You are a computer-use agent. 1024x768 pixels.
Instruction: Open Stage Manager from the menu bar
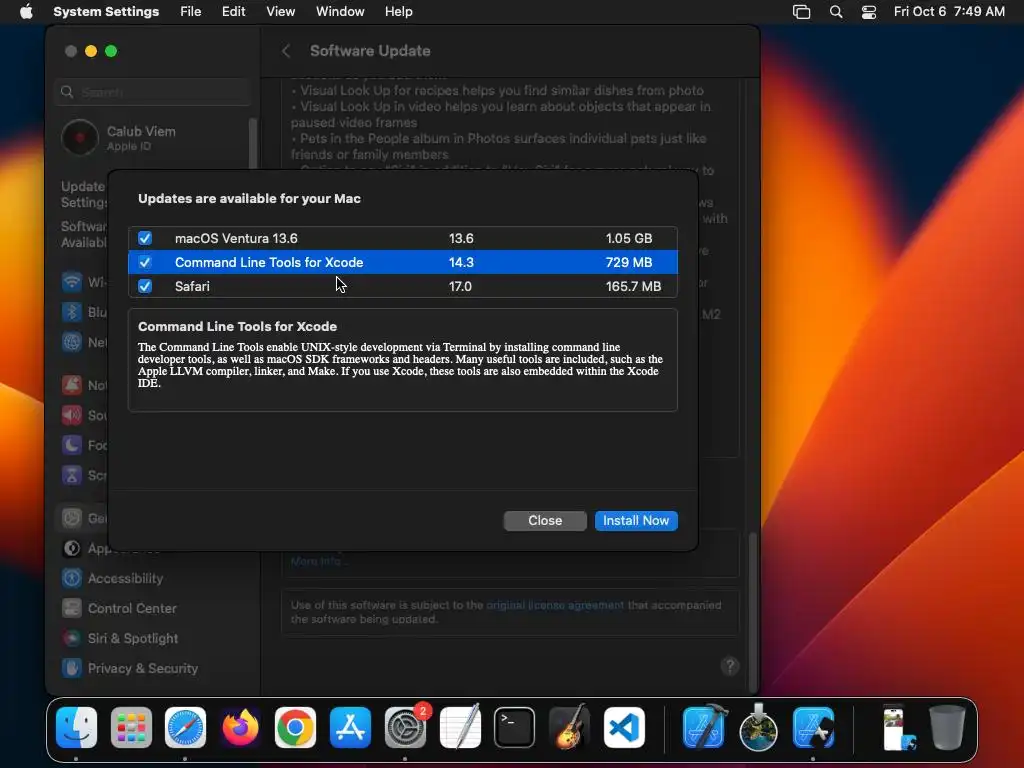tap(801, 12)
